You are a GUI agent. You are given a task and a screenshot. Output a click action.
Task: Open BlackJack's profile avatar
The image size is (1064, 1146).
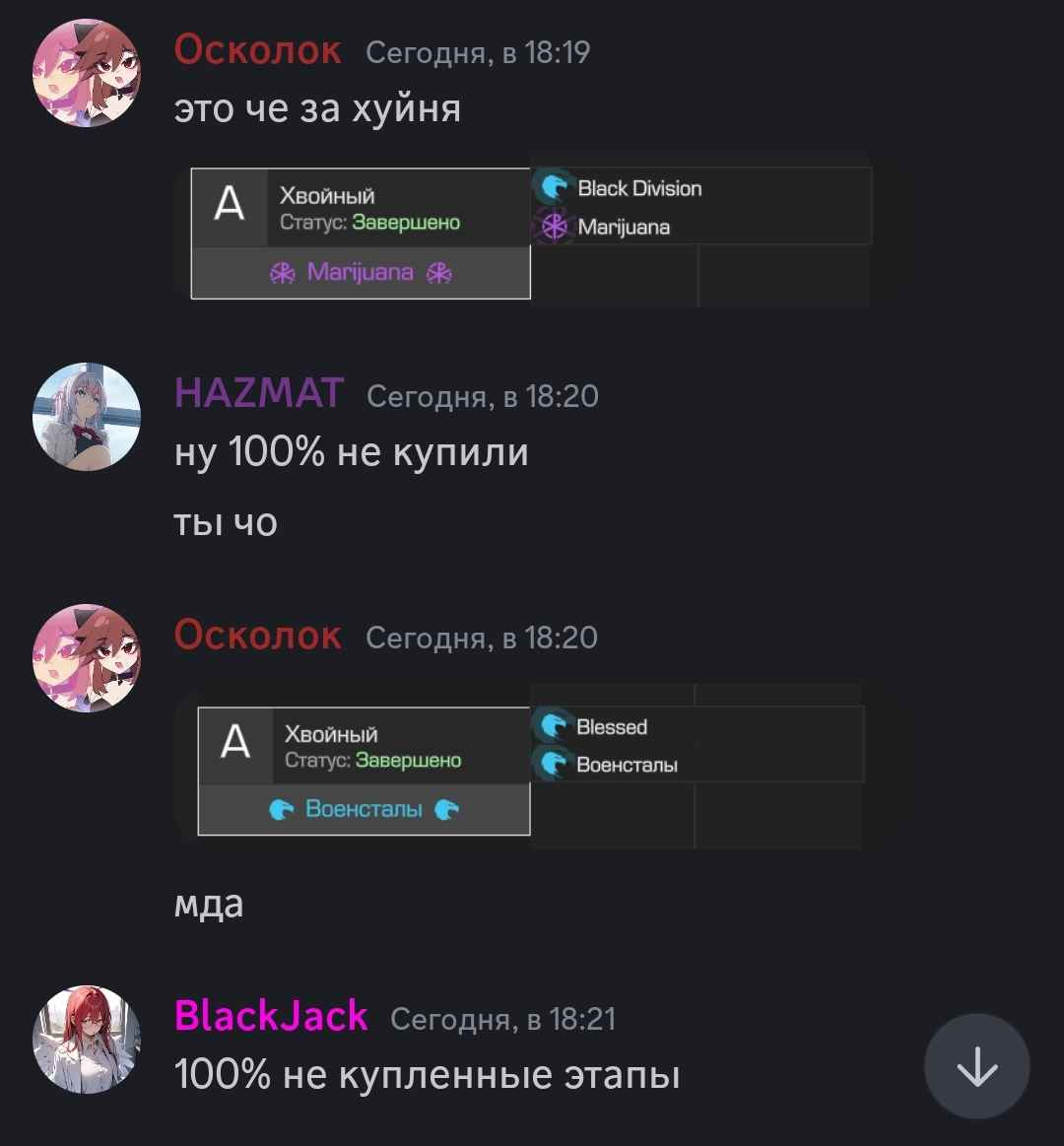coord(87,1040)
